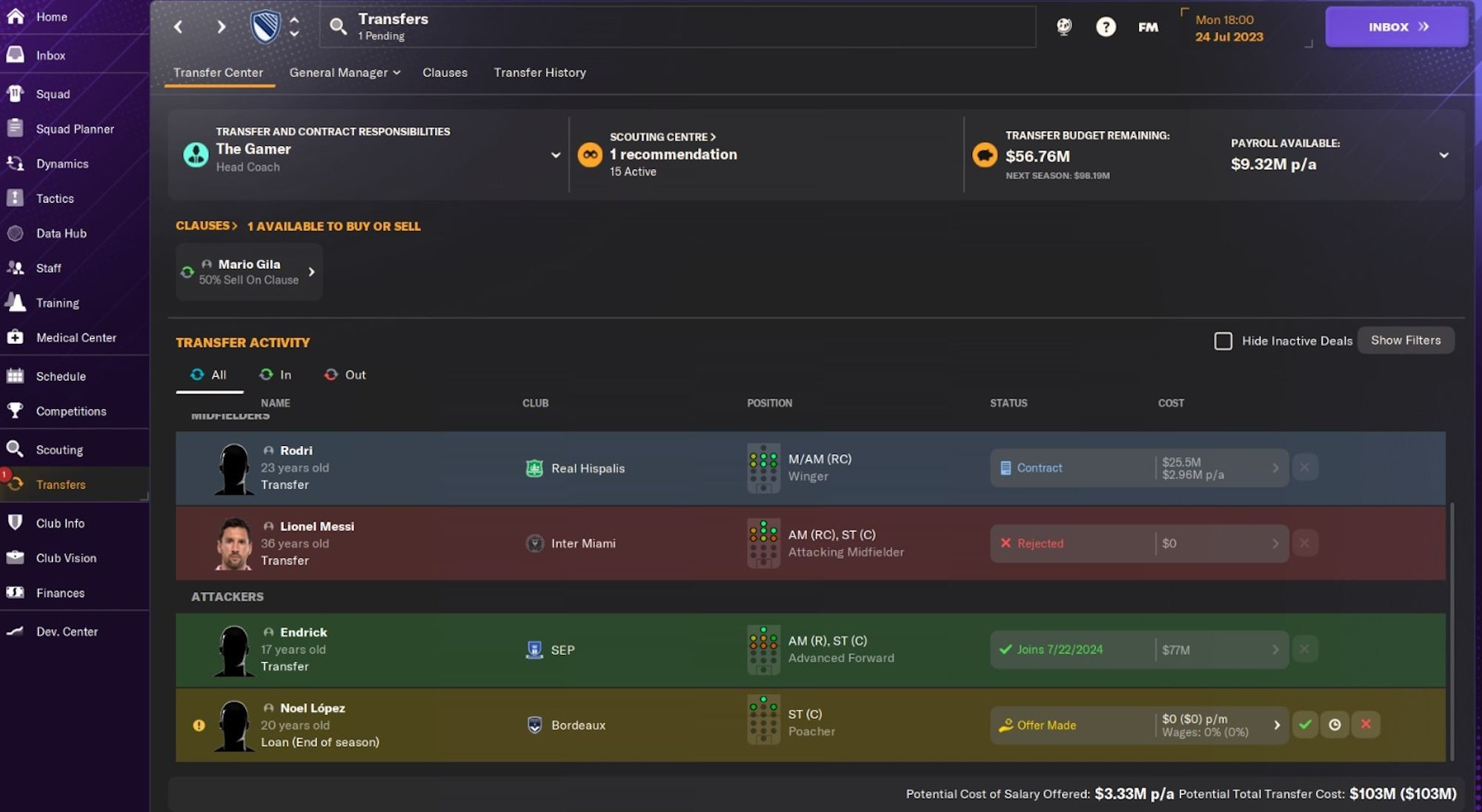The width and height of the screenshot is (1482, 812).
Task: Navigate forward with the right arrow
Action: coord(221,27)
